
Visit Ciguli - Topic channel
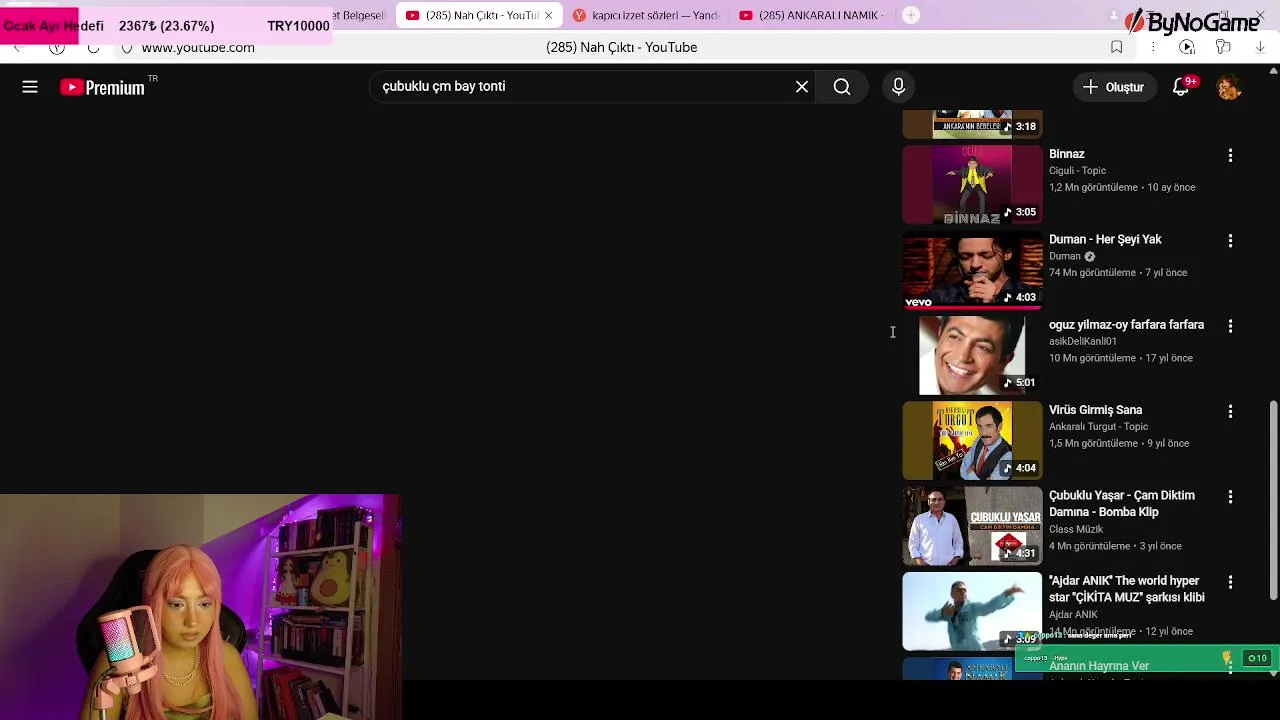[1077, 171]
